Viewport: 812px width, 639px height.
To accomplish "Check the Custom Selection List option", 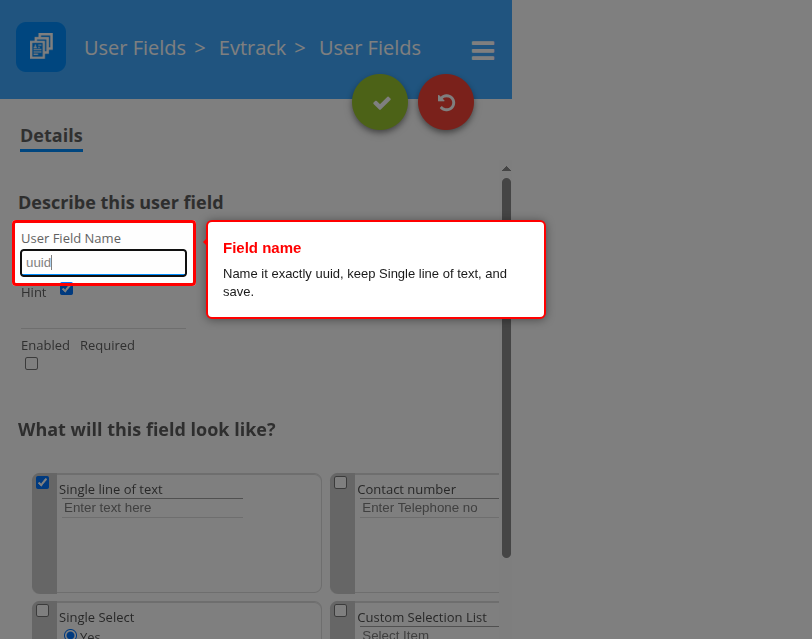I will (x=340, y=611).
